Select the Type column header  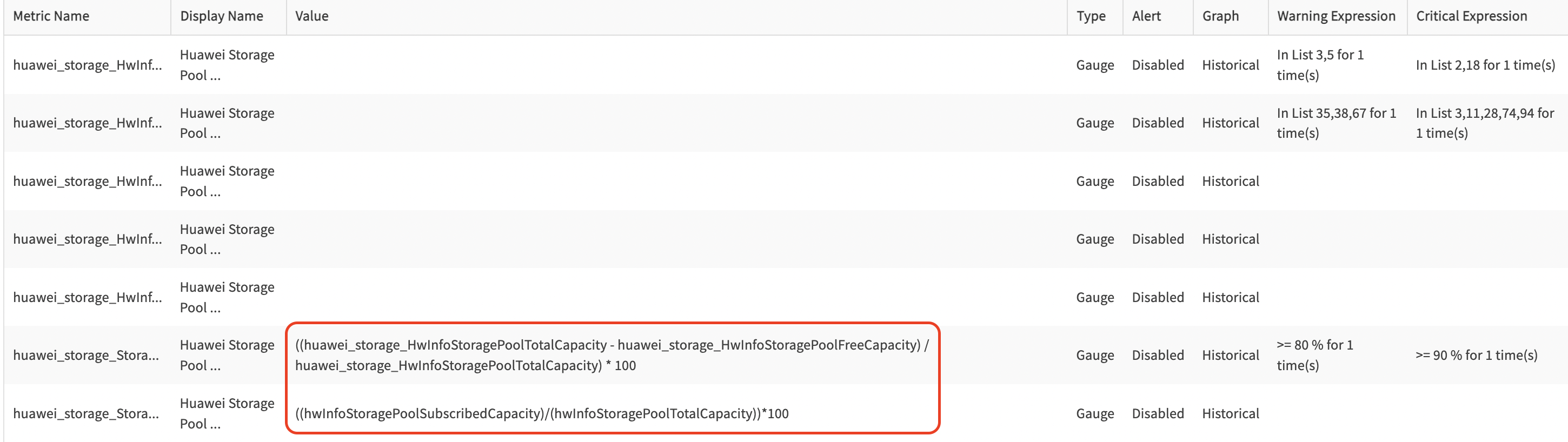click(x=1091, y=16)
